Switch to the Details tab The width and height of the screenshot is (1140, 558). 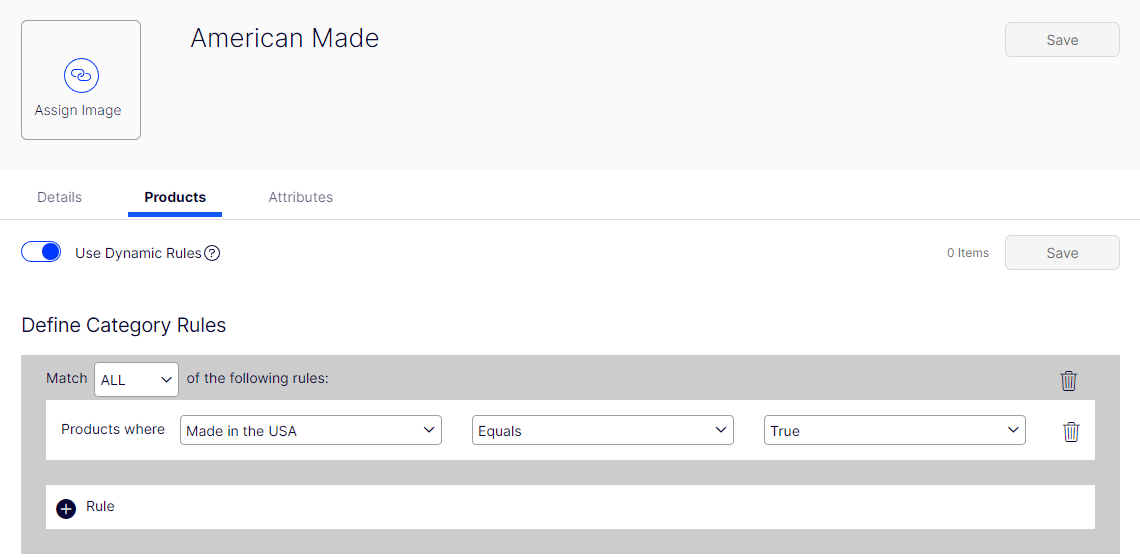point(59,197)
